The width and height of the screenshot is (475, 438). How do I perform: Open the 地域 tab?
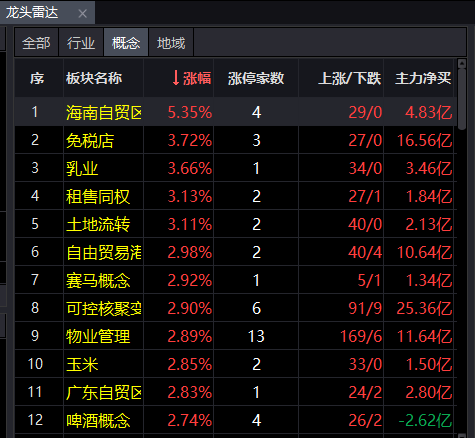(171, 42)
